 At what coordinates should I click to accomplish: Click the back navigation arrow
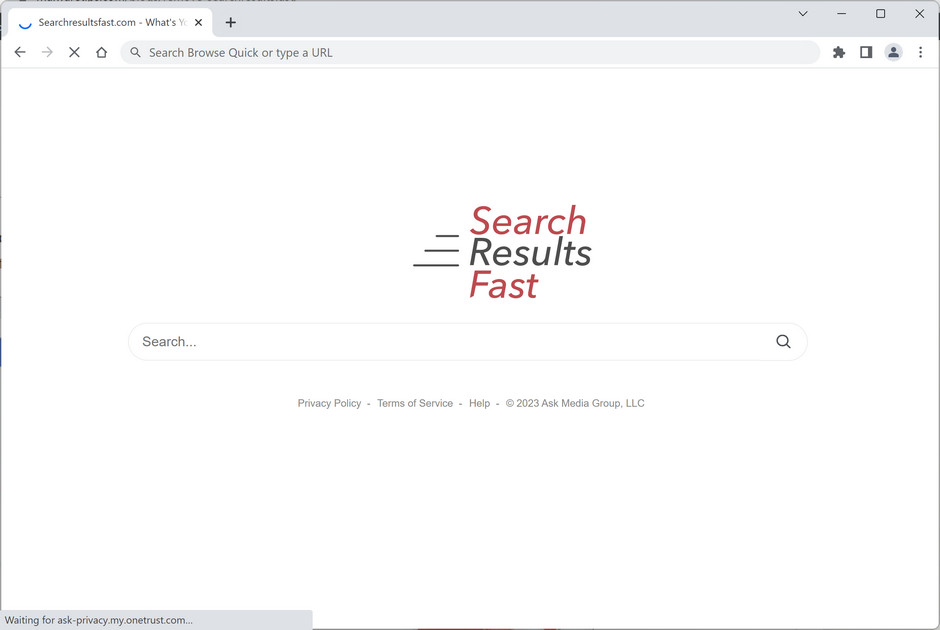[20, 52]
